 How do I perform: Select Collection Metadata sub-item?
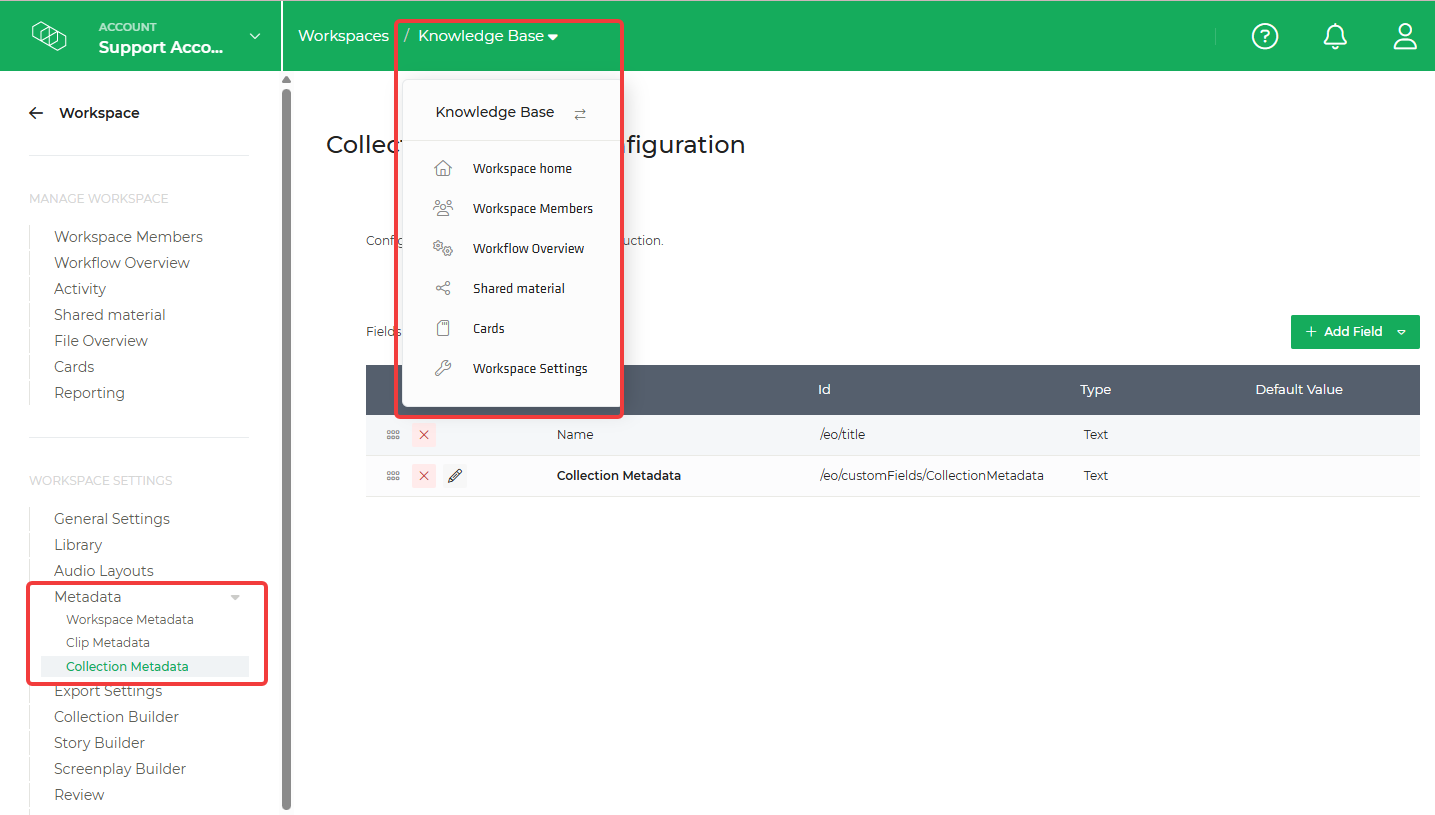[x=127, y=667]
